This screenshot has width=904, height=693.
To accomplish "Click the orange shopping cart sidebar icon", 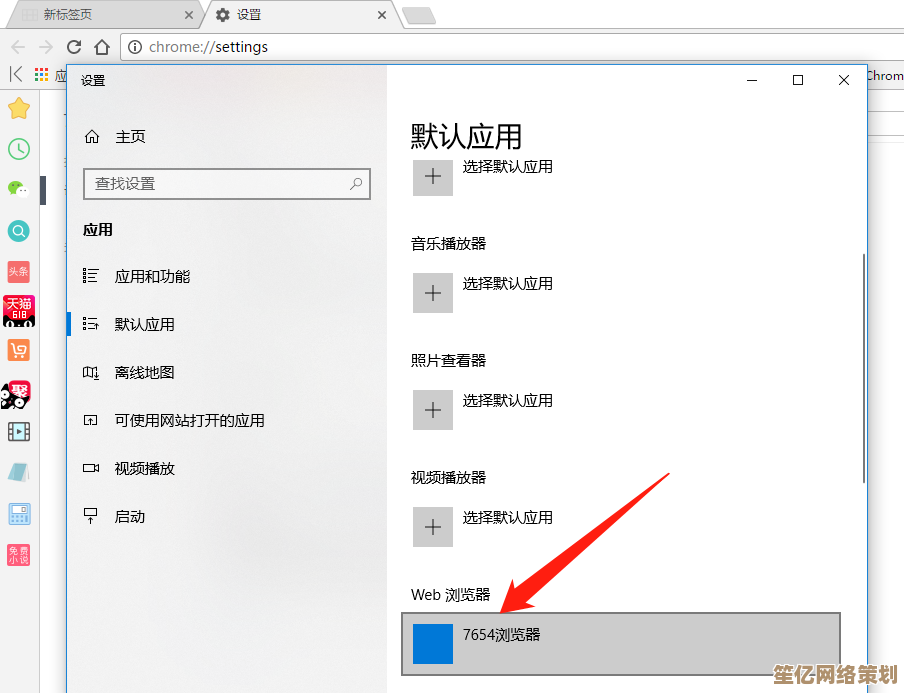I will tap(18, 350).
